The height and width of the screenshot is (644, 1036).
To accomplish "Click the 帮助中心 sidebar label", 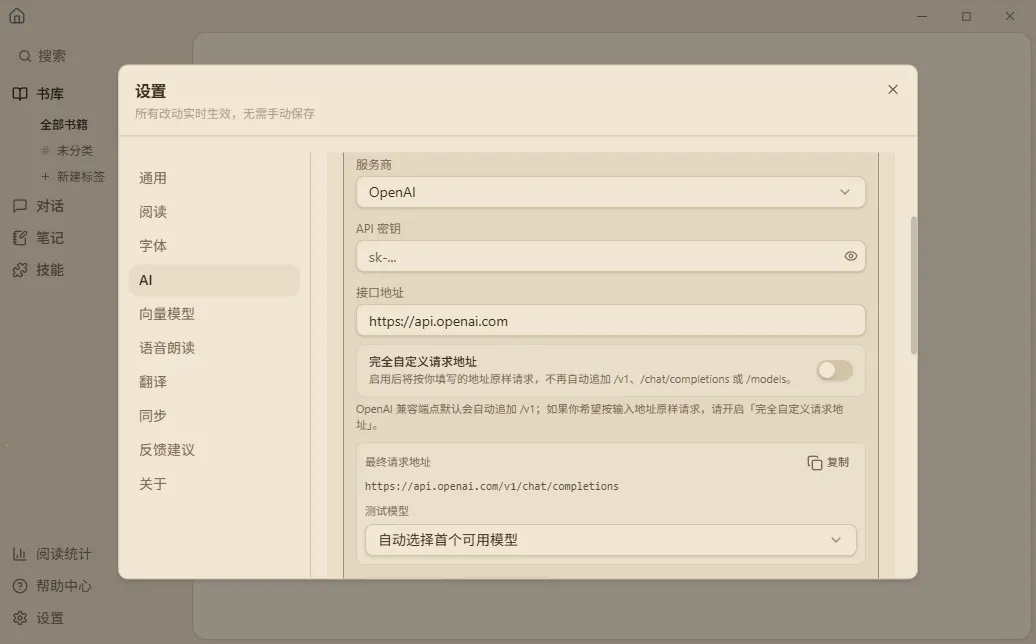I will 63,586.
